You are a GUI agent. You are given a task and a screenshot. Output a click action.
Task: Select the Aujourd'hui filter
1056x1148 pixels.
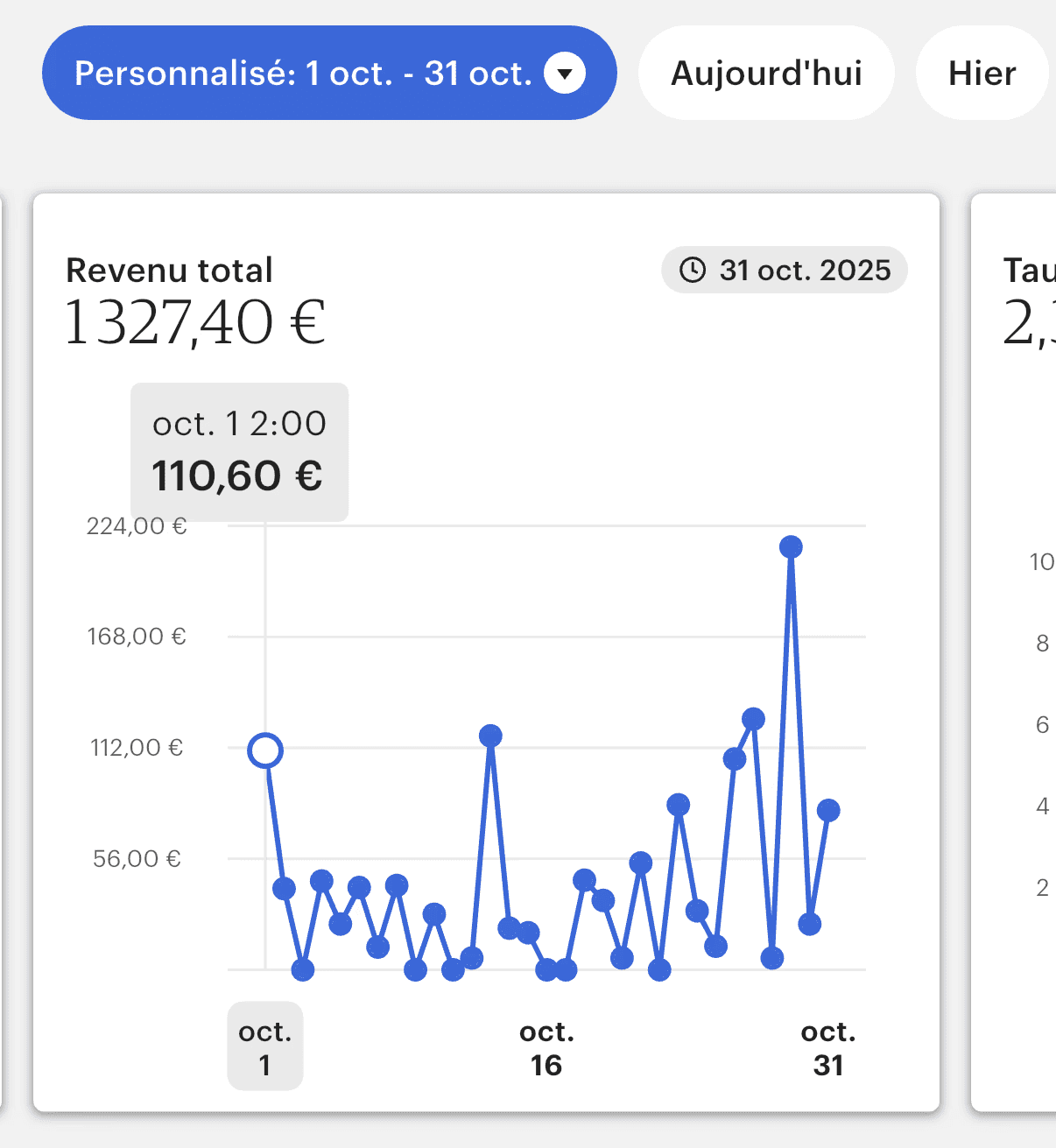(766, 73)
